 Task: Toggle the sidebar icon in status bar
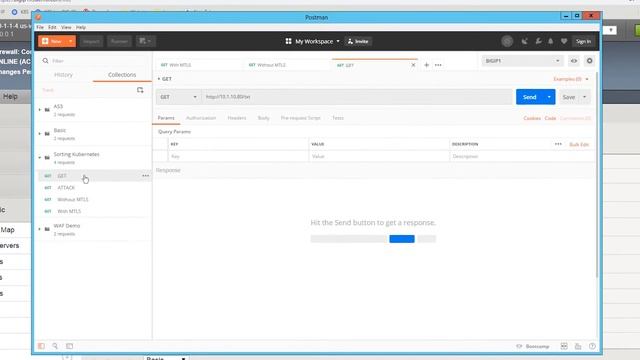point(41,346)
